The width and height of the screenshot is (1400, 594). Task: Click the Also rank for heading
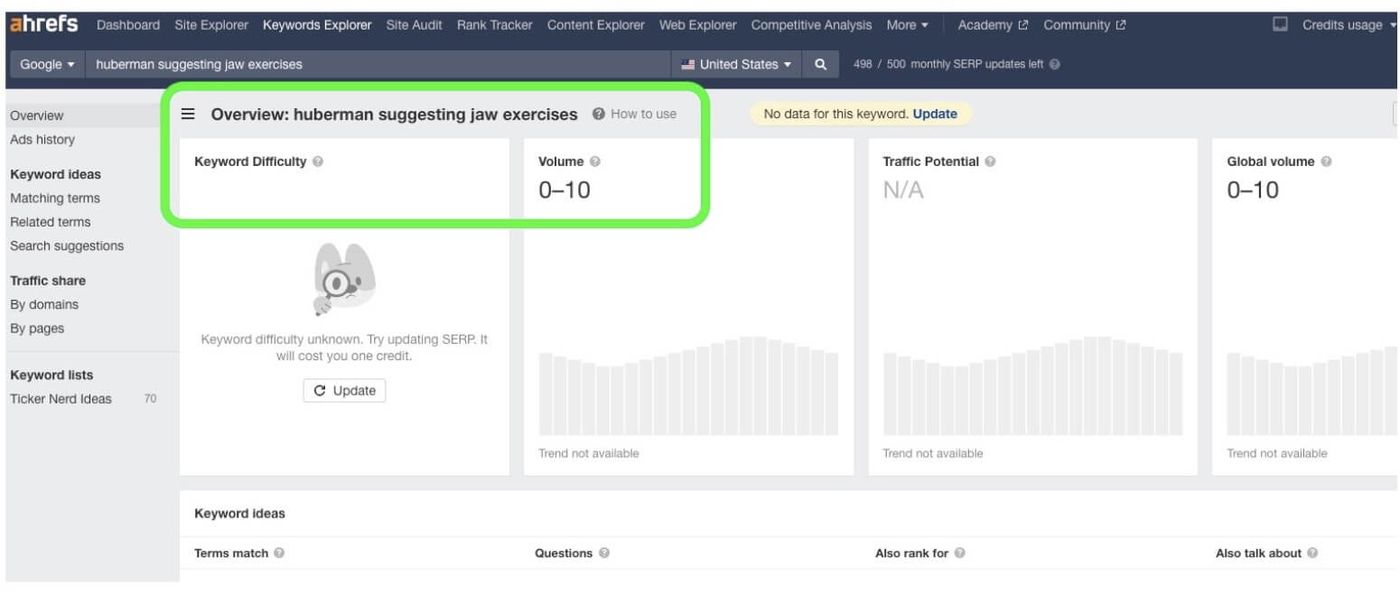[x=912, y=553]
